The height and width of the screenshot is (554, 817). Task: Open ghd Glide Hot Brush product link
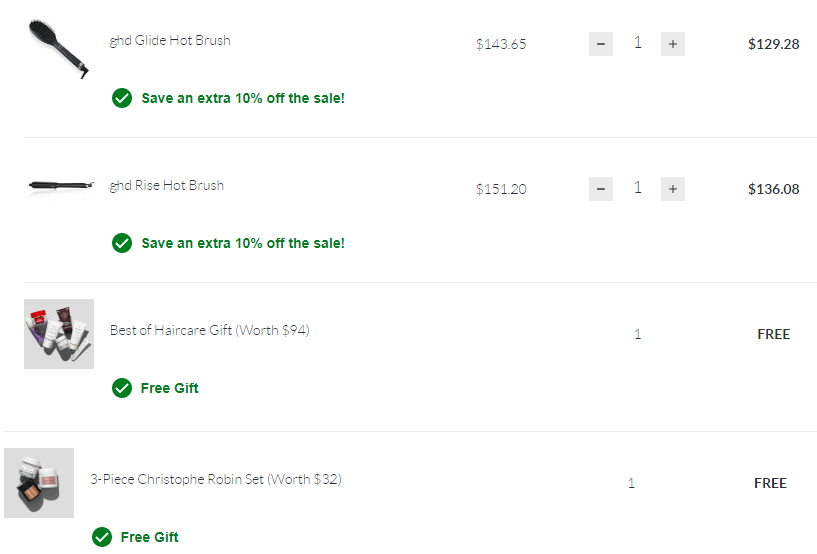[x=170, y=41]
